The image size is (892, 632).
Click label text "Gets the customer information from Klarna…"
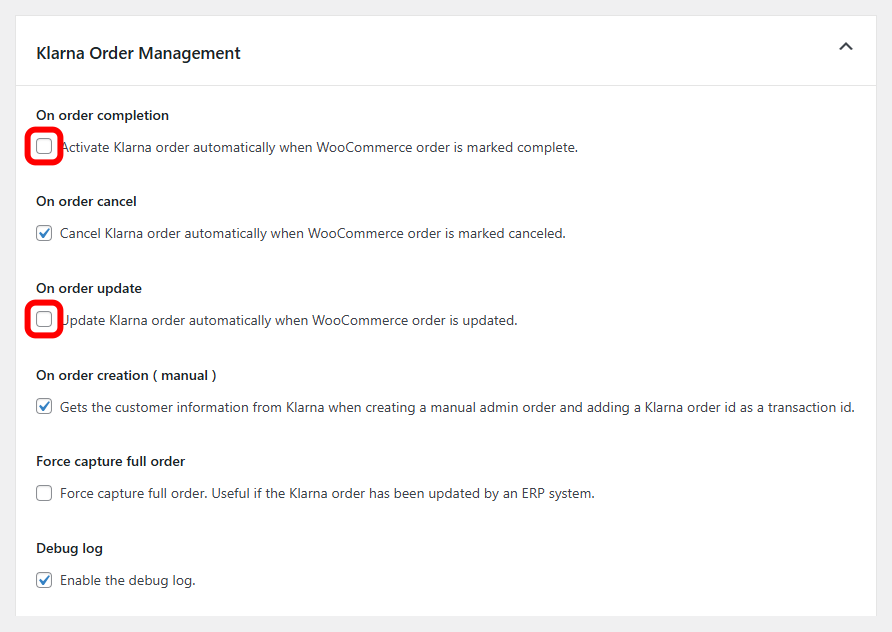coord(457,407)
